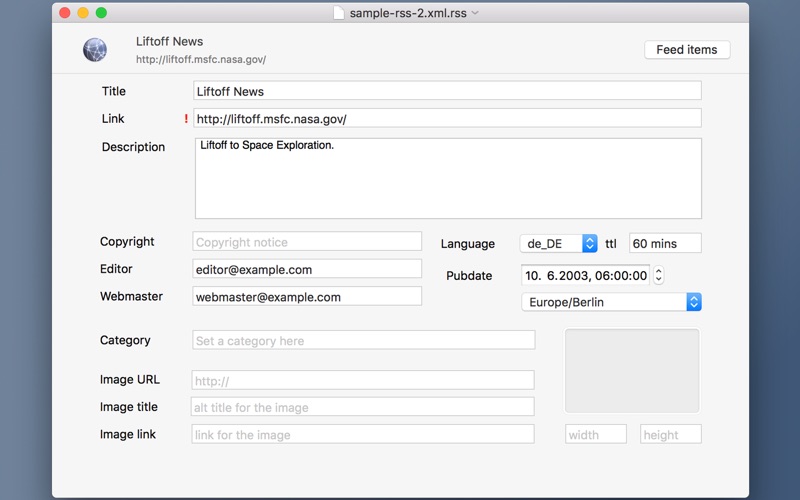Open the Feed items view
The image size is (800, 500).
point(687,49)
